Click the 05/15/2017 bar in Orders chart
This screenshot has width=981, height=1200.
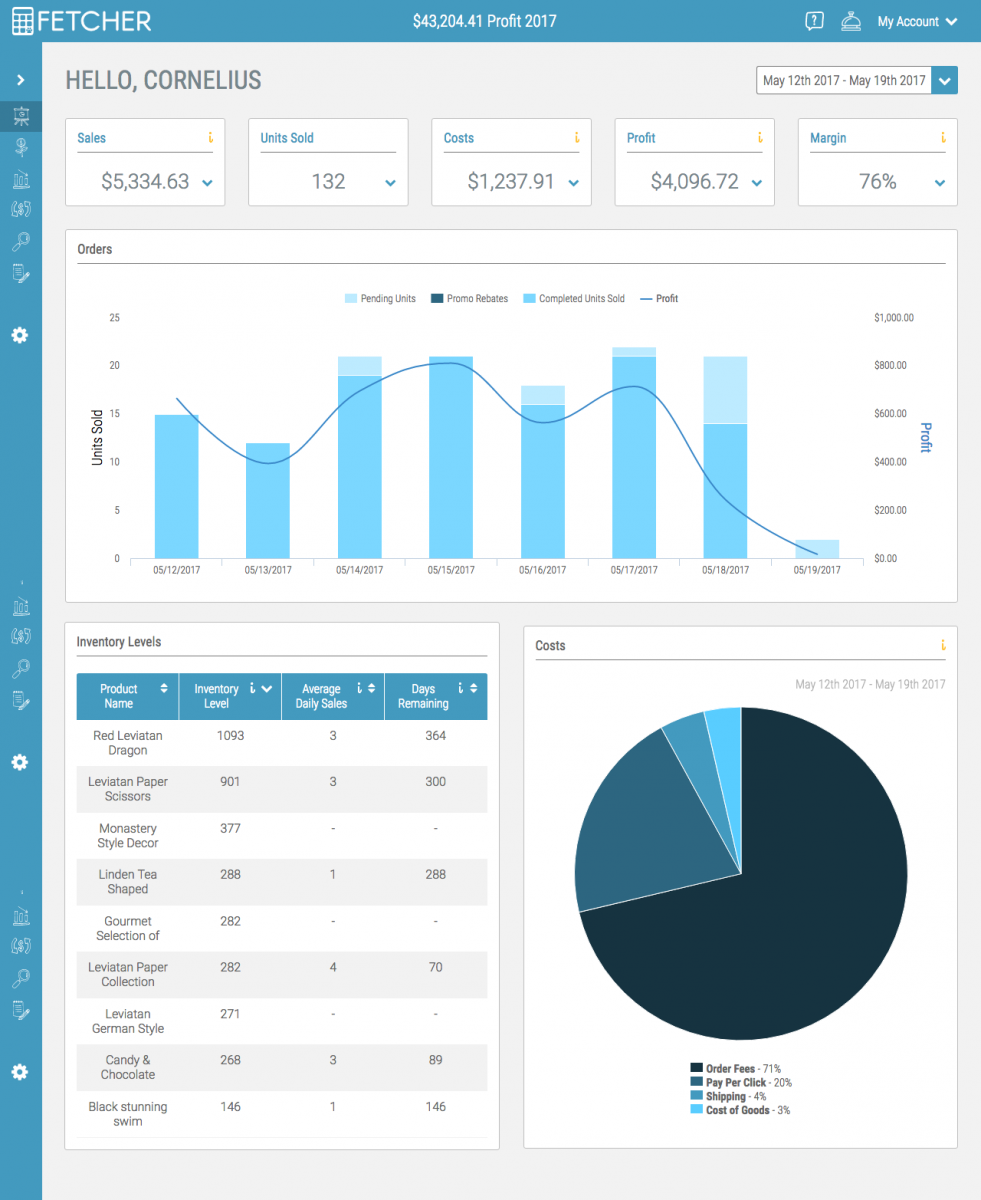[x=451, y=460]
